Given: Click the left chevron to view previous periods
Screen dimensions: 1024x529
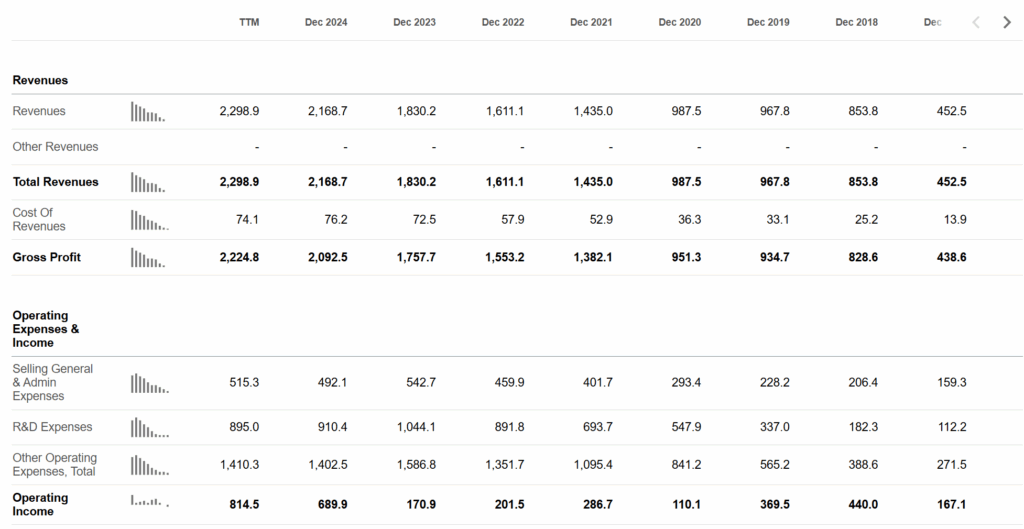Looking at the screenshot, I should click(976, 22).
